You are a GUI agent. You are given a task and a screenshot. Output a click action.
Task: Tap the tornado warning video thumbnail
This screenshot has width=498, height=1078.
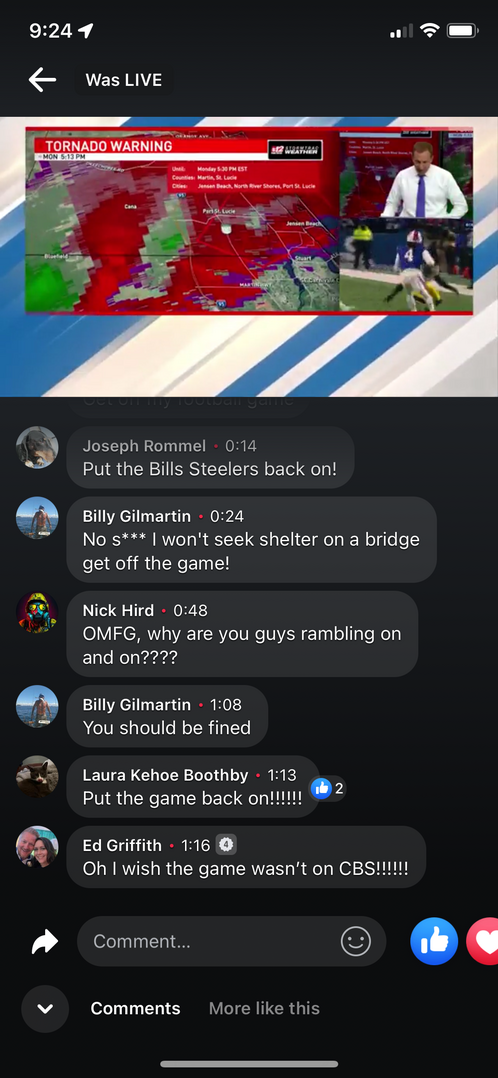point(249,256)
